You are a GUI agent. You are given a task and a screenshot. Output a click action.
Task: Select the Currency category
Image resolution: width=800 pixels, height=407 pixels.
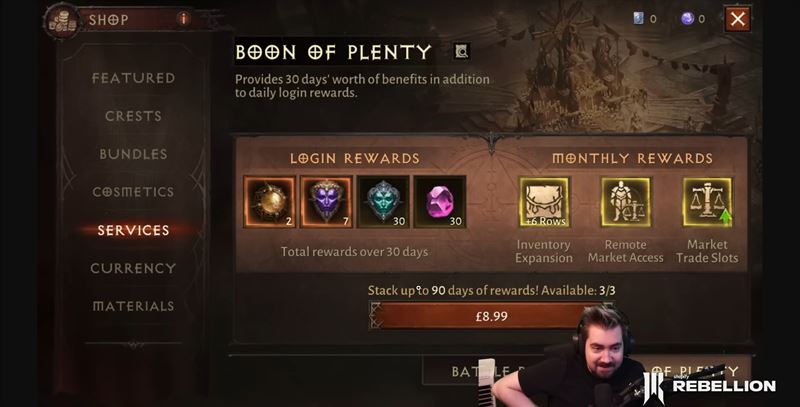point(133,268)
